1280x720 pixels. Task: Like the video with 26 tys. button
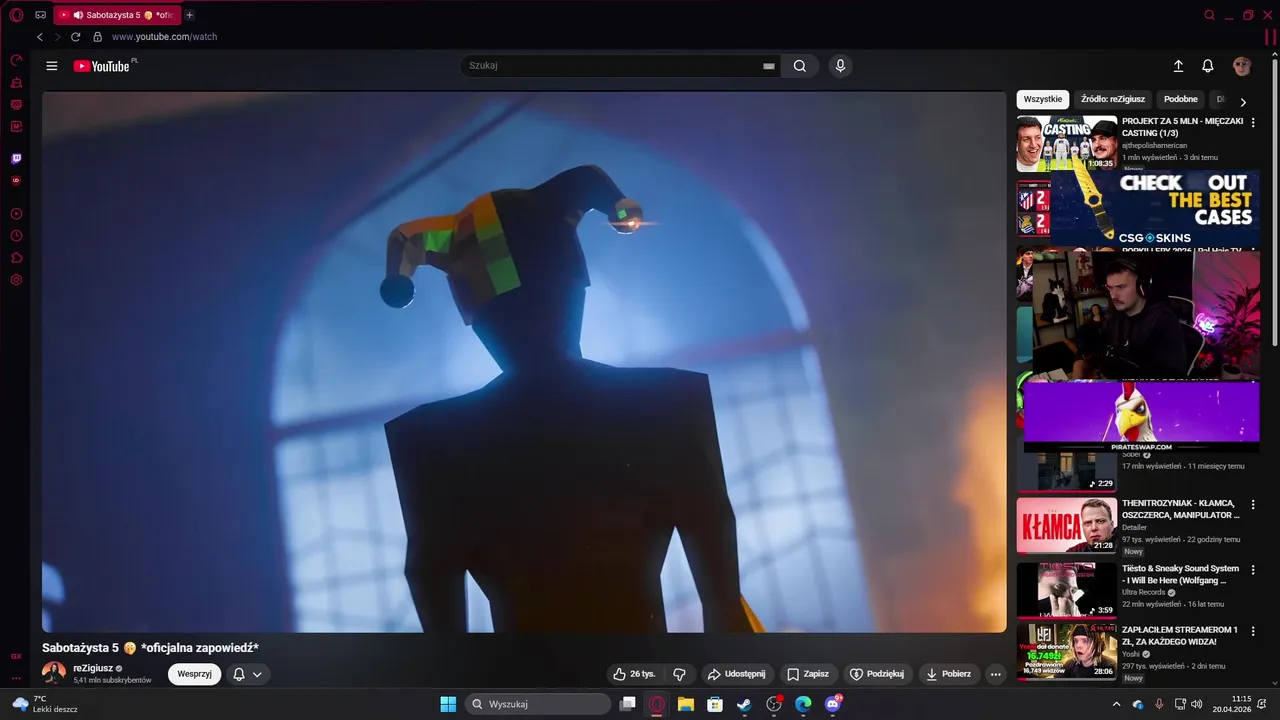634,674
